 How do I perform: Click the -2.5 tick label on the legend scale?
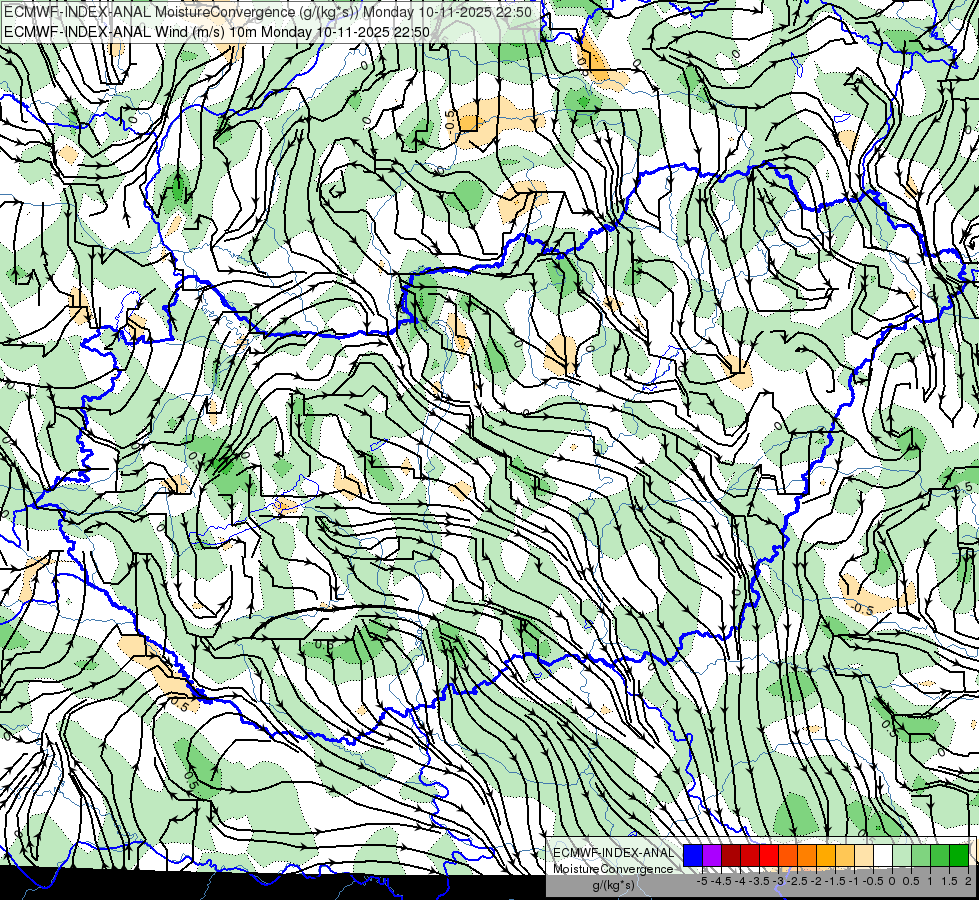pyautogui.click(x=797, y=881)
